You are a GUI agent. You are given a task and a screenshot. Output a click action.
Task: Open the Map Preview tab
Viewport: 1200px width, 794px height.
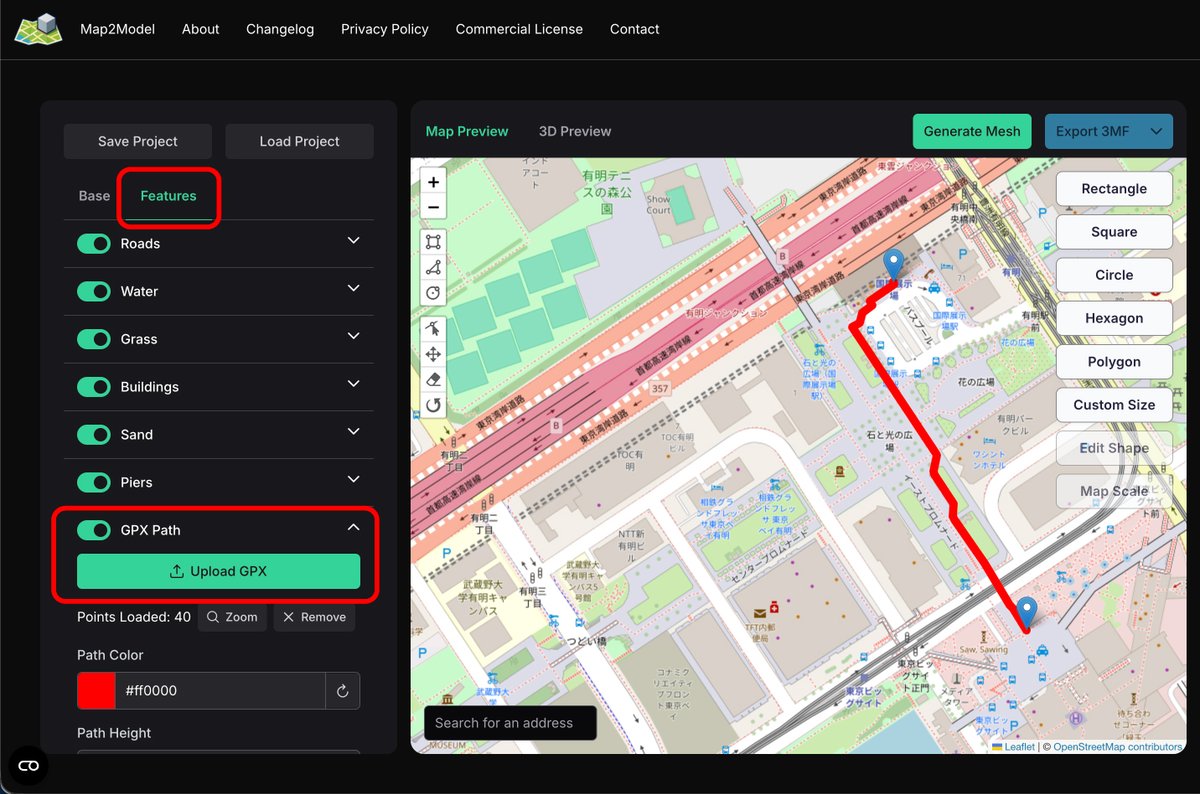467,131
